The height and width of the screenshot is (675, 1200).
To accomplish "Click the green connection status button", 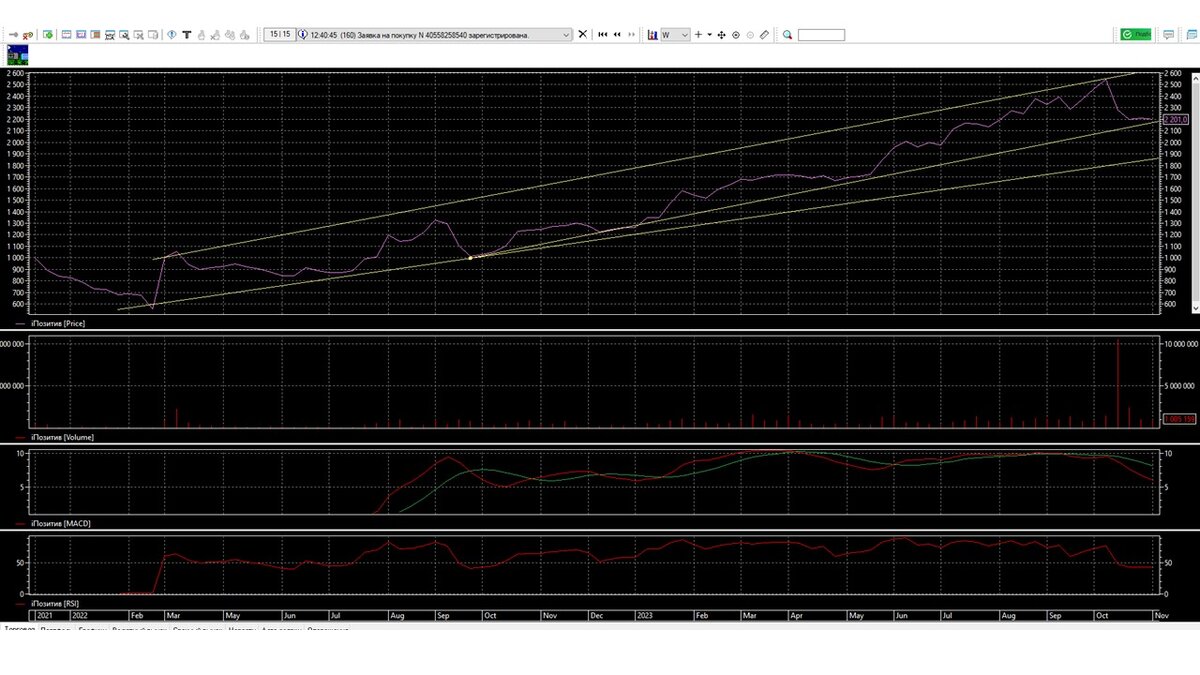I will click(1136, 34).
